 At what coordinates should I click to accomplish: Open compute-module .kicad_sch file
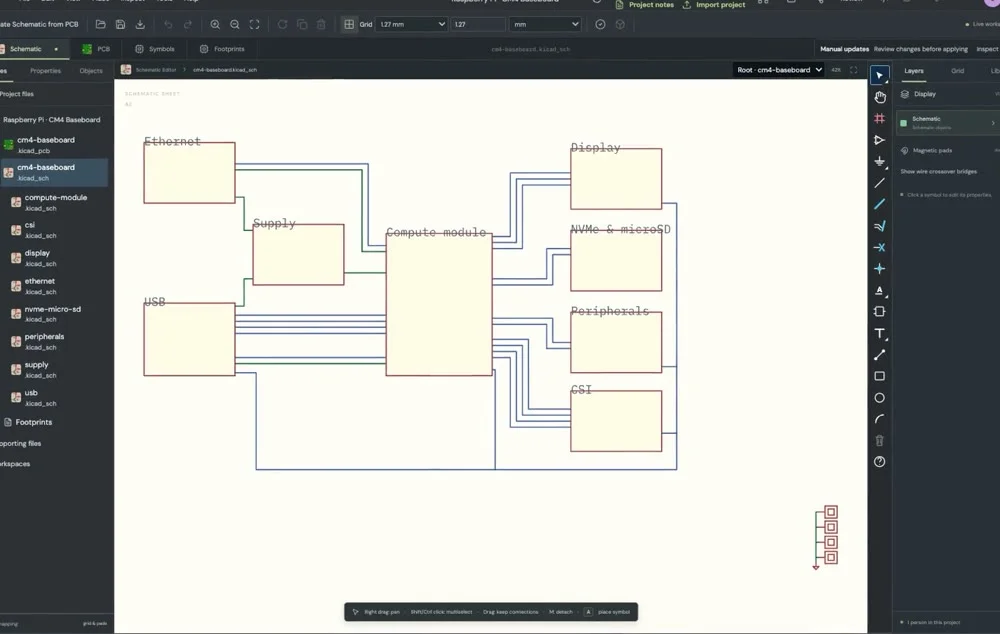(54, 202)
